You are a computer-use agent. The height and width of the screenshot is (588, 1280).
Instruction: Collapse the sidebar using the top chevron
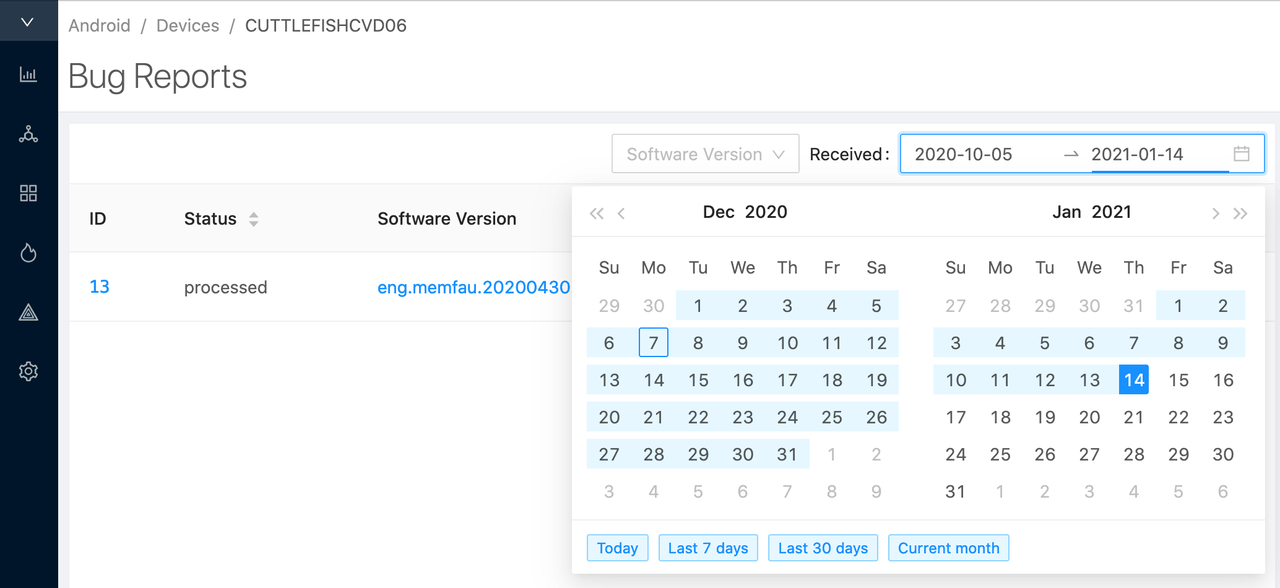click(28, 22)
